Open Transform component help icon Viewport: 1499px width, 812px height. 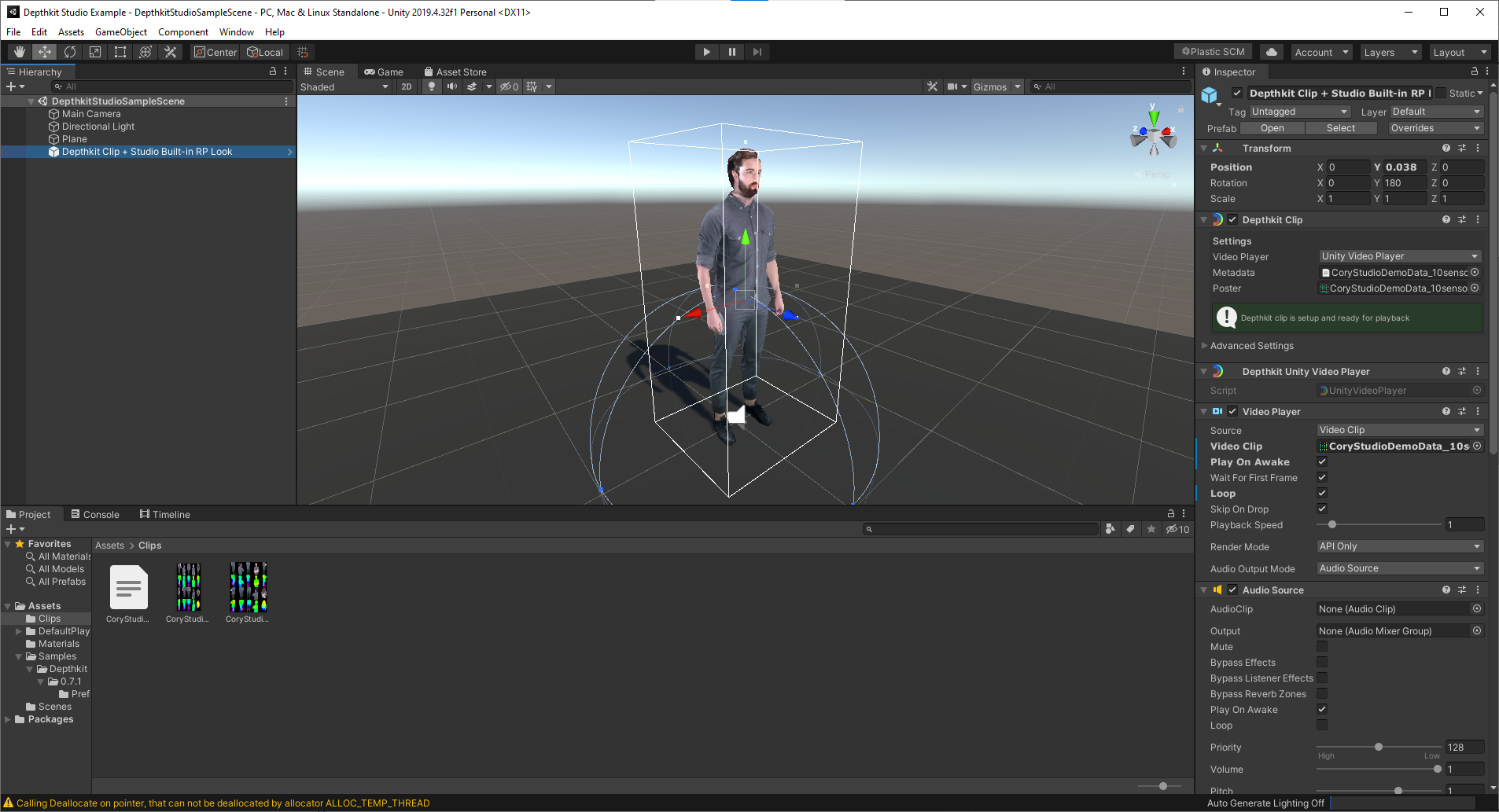click(x=1446, y=148)
